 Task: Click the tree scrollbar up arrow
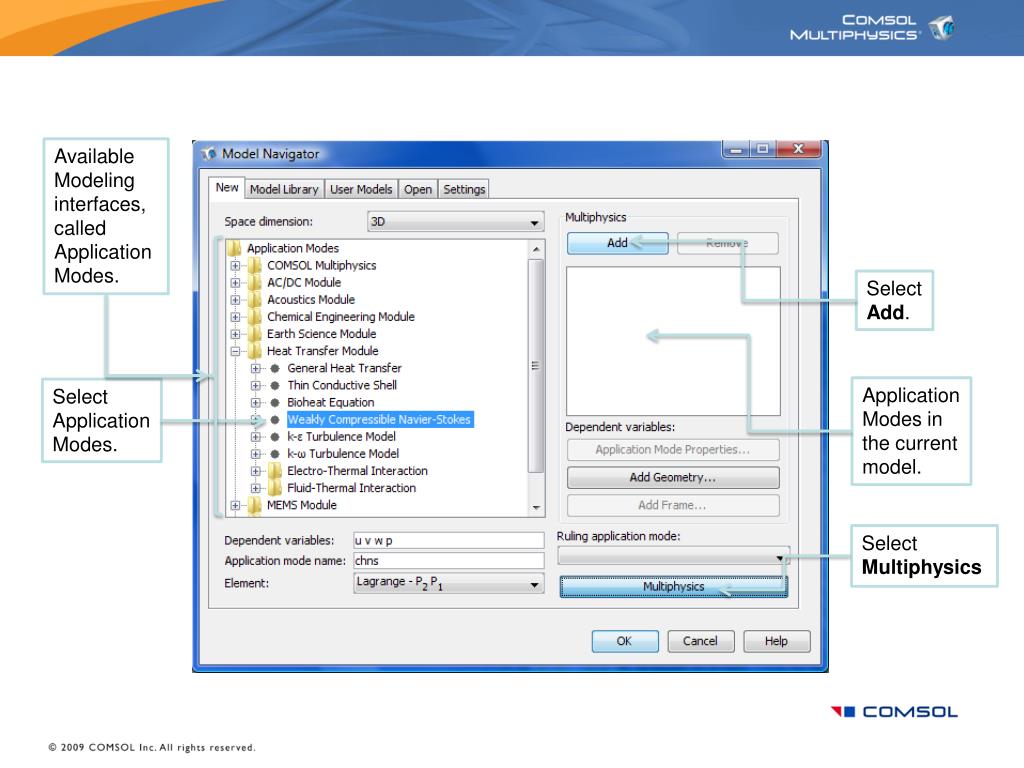point(536,249)
